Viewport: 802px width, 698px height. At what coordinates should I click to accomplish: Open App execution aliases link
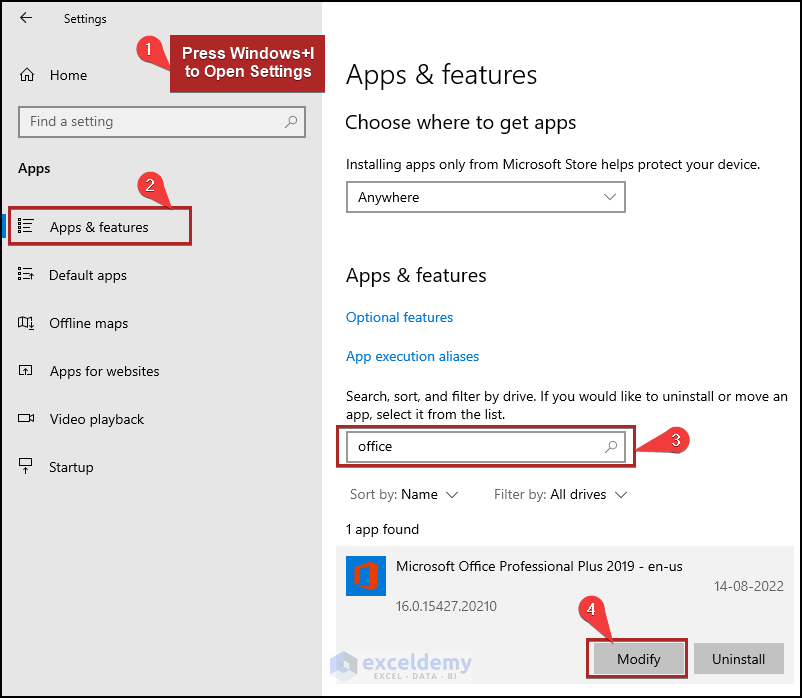point(412,356)
